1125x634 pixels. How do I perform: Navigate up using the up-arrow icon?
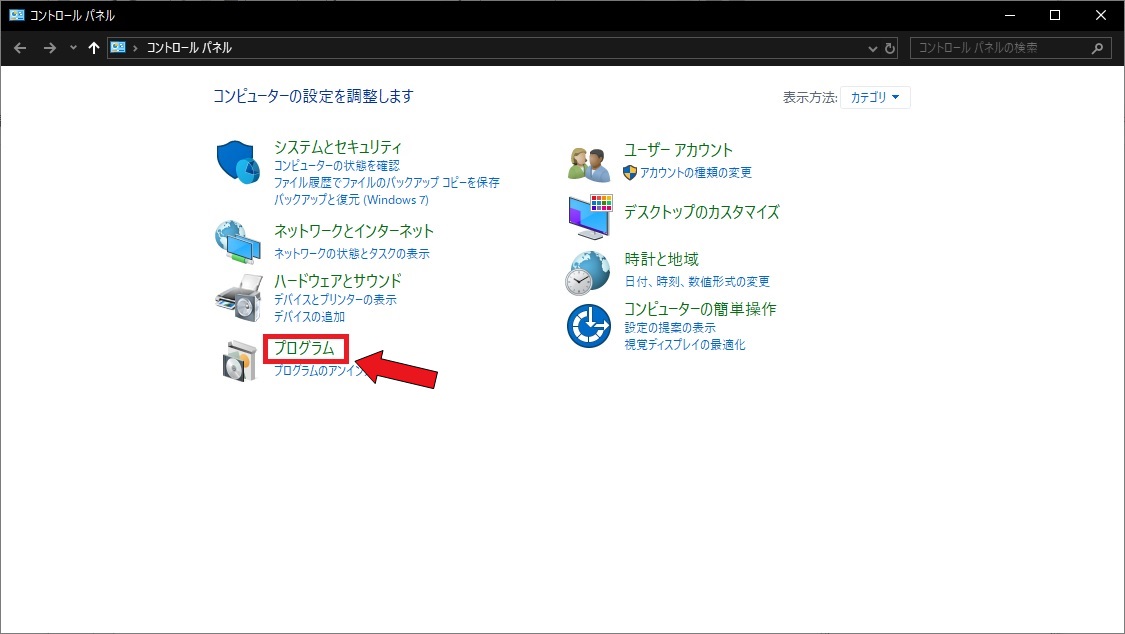93,47
